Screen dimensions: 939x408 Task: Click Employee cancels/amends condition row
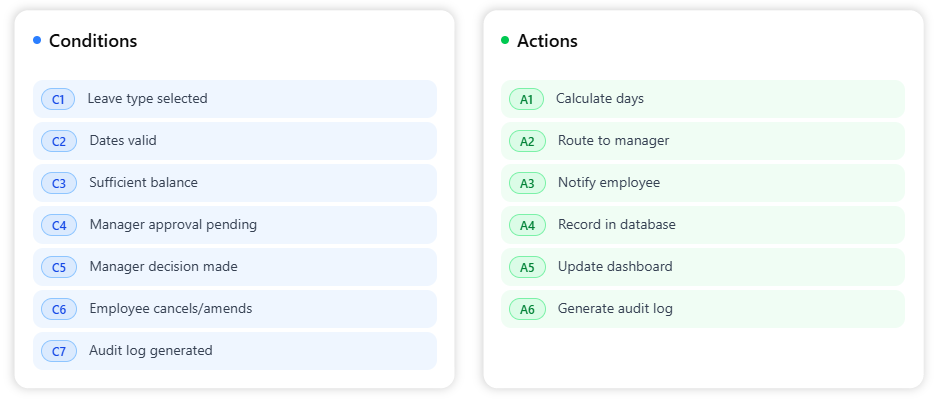pos(170,309)
